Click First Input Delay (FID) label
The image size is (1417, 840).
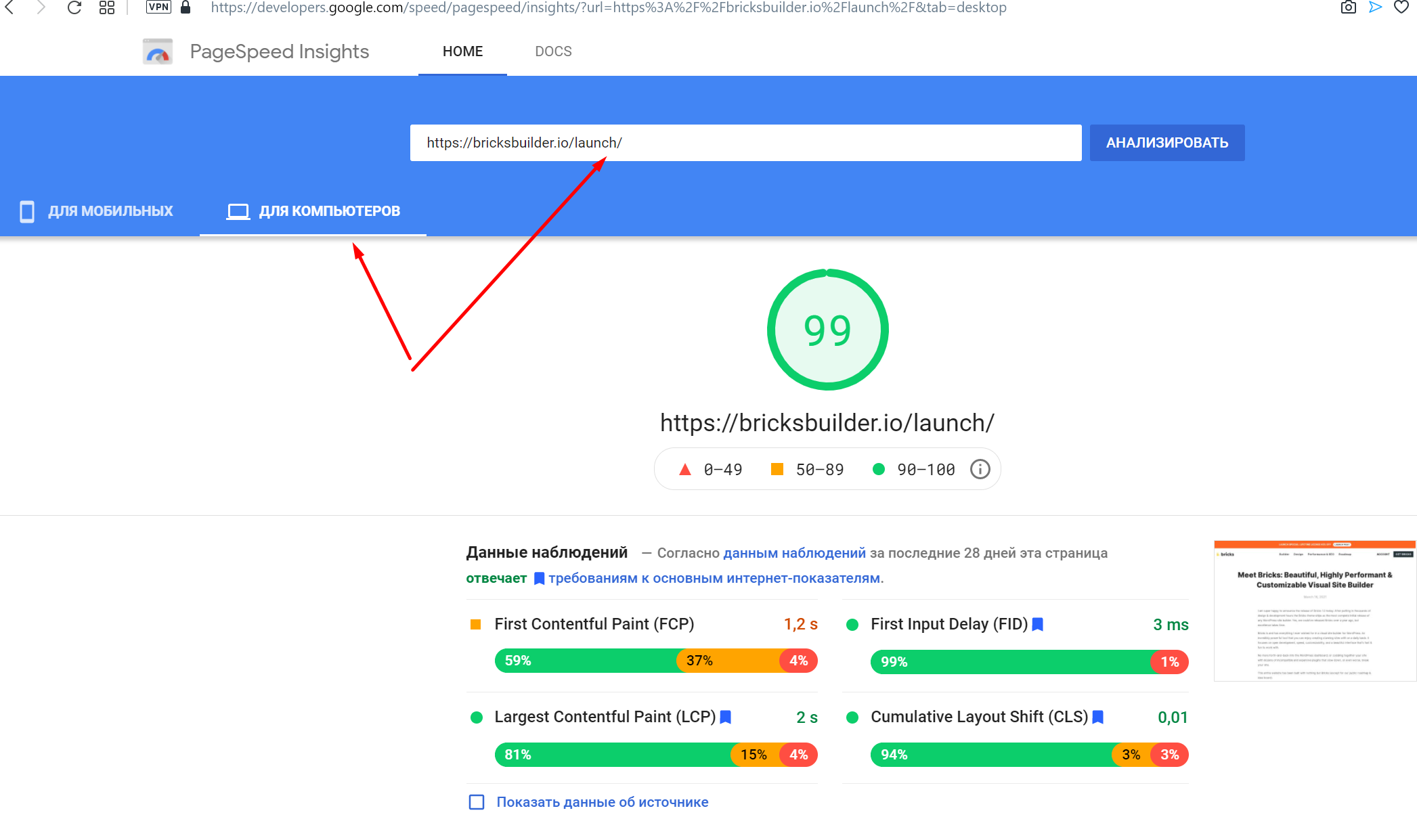pos(949,624)
